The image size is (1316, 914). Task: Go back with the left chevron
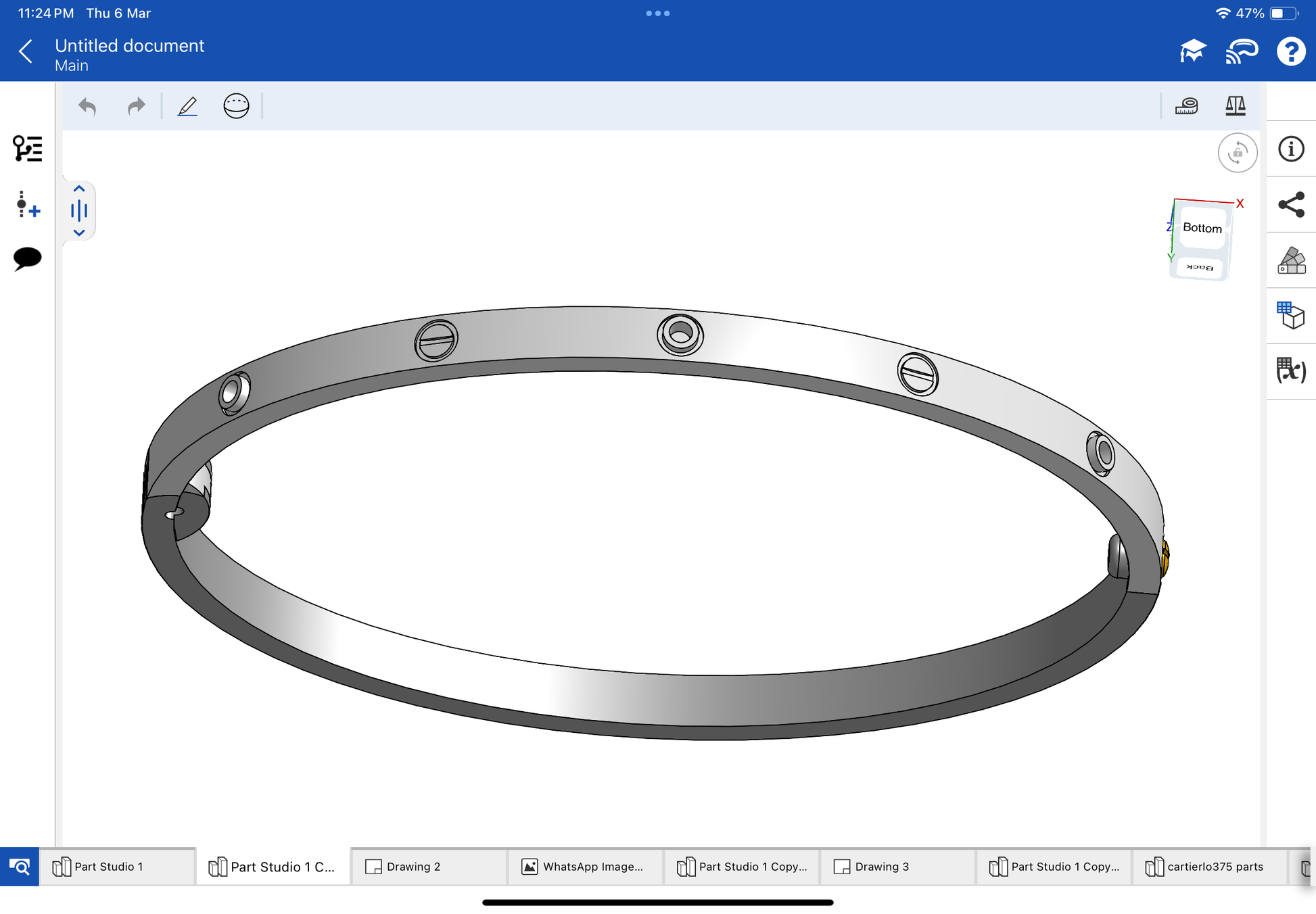pyautogui.click(x=26, y=51)
